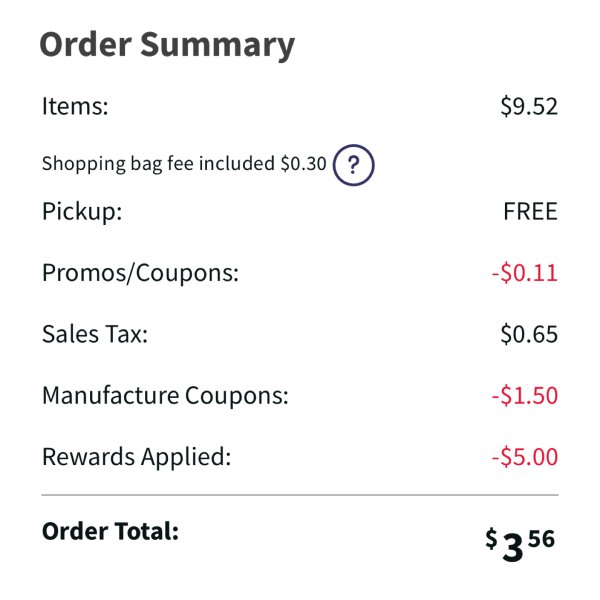The height and width of the screenshot is (600, 600).
Task: Click the Order Total label
Action: 110,532
